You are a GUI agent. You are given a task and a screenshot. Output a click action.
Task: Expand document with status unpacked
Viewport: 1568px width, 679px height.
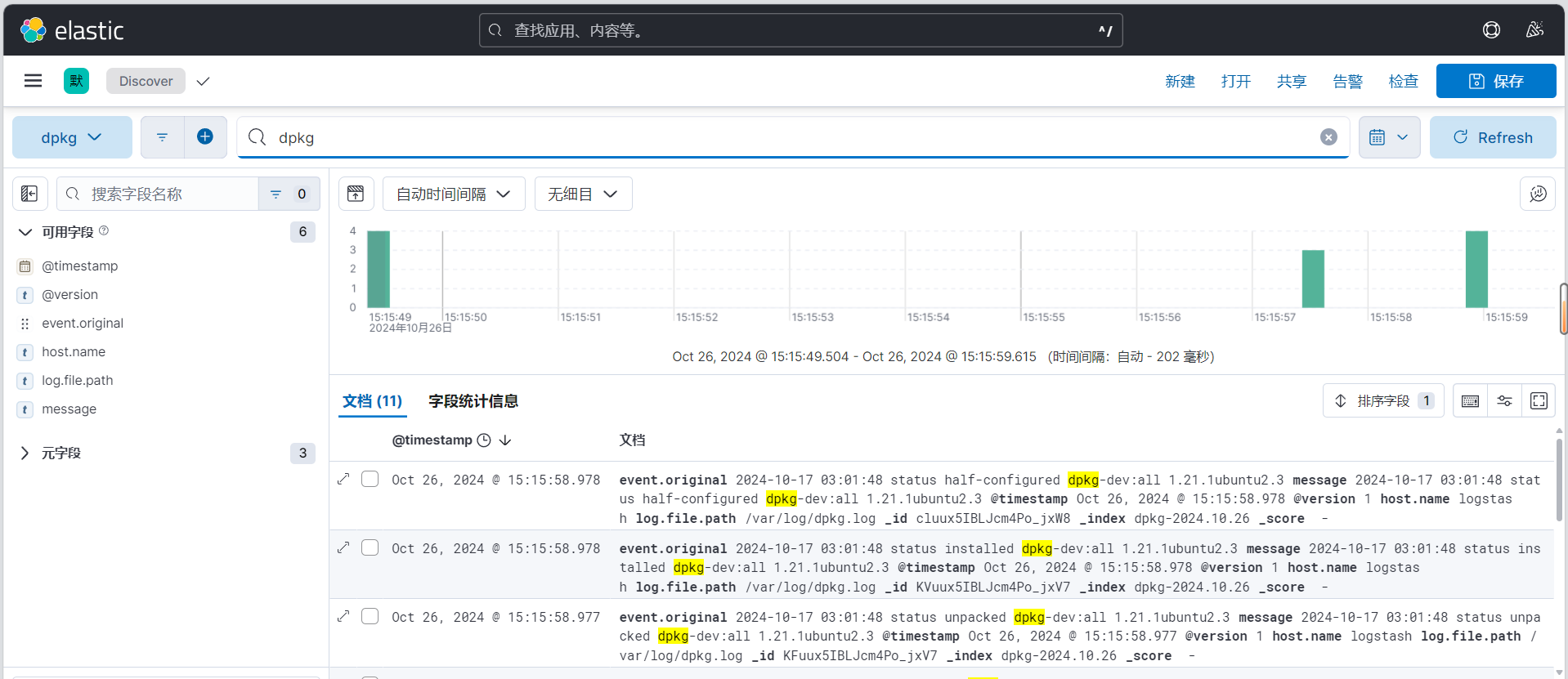point(343,616)
